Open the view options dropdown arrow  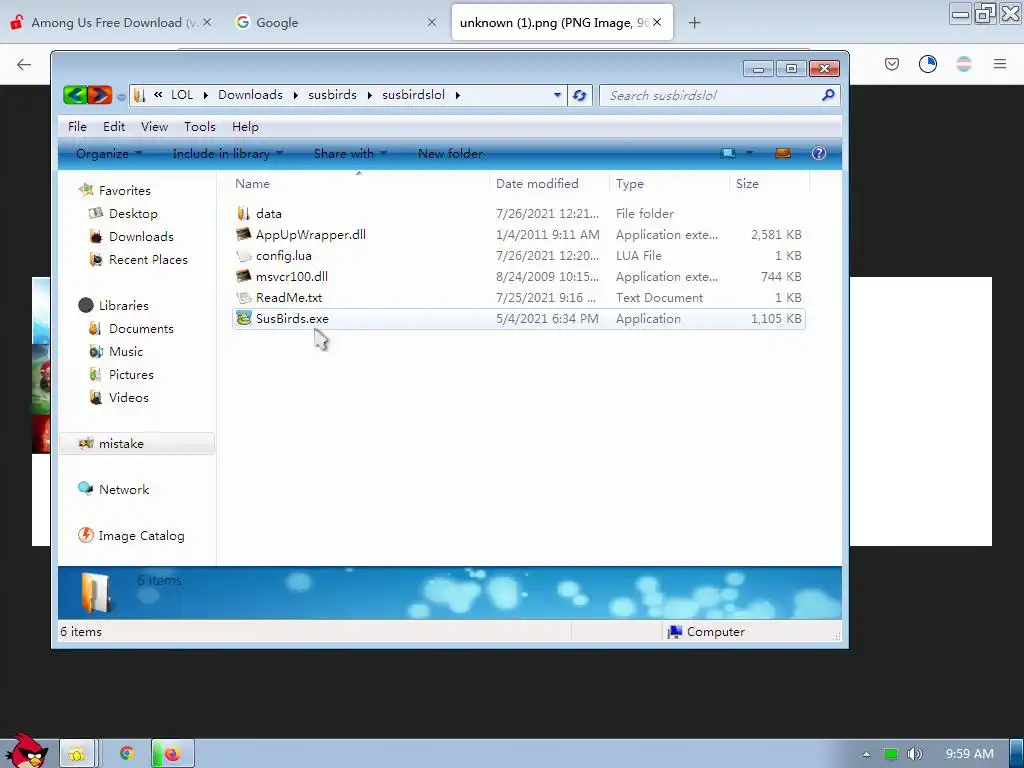pos(750,153)
